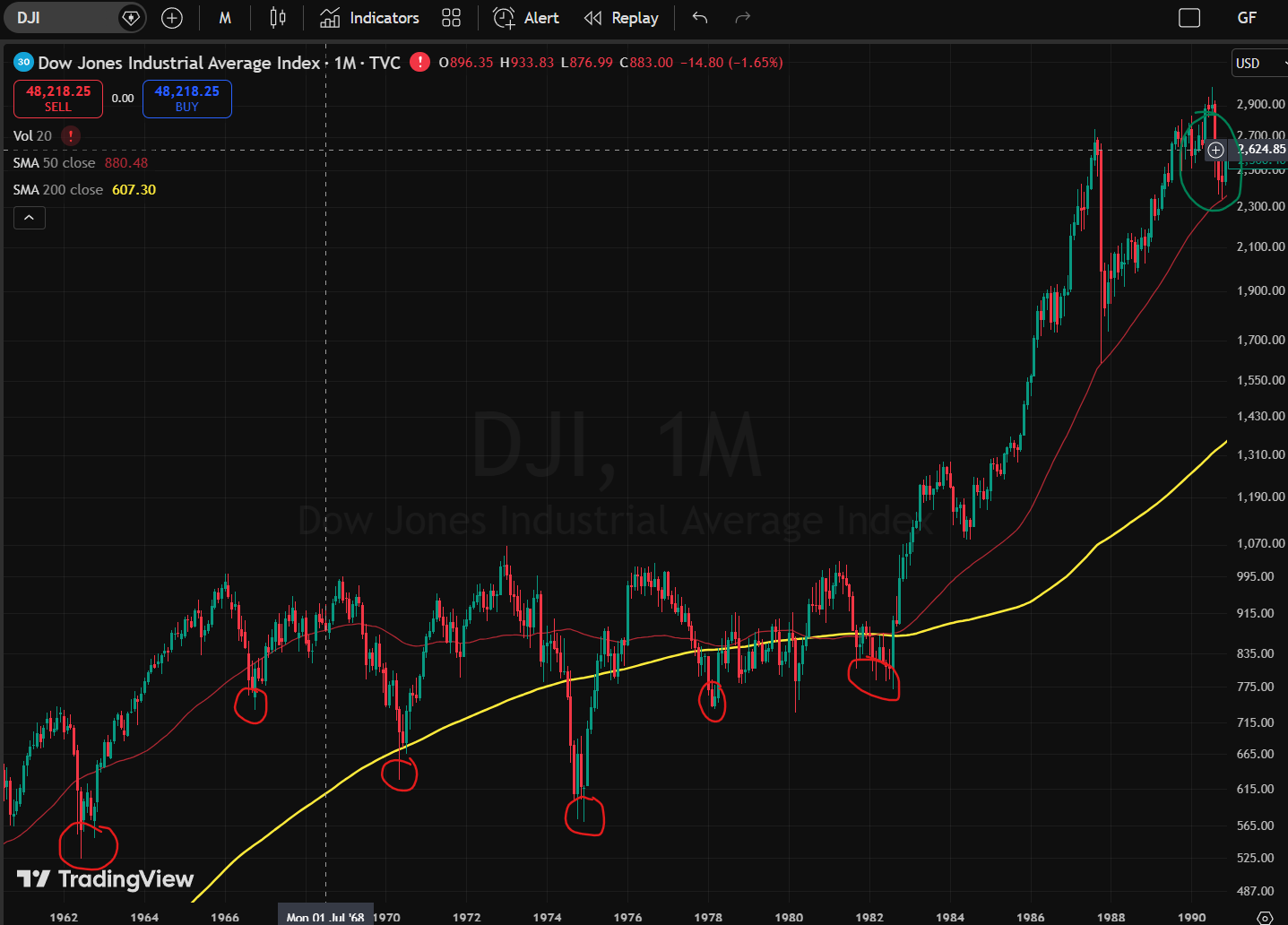Undo the last chart action
The image size is (1288, 925).
700,18
